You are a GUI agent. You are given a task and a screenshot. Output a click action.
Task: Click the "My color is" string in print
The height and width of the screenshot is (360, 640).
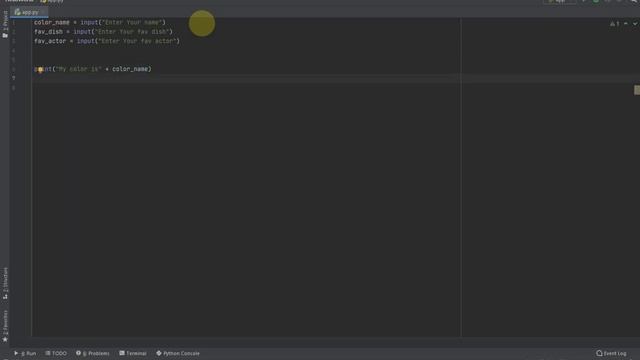tap(78, 69)
